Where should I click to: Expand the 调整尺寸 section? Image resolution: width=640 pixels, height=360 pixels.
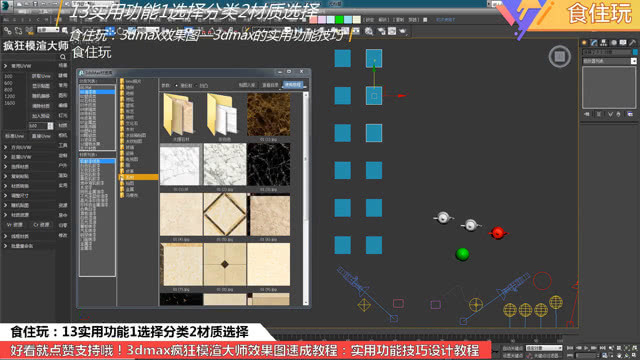(6, 196)
